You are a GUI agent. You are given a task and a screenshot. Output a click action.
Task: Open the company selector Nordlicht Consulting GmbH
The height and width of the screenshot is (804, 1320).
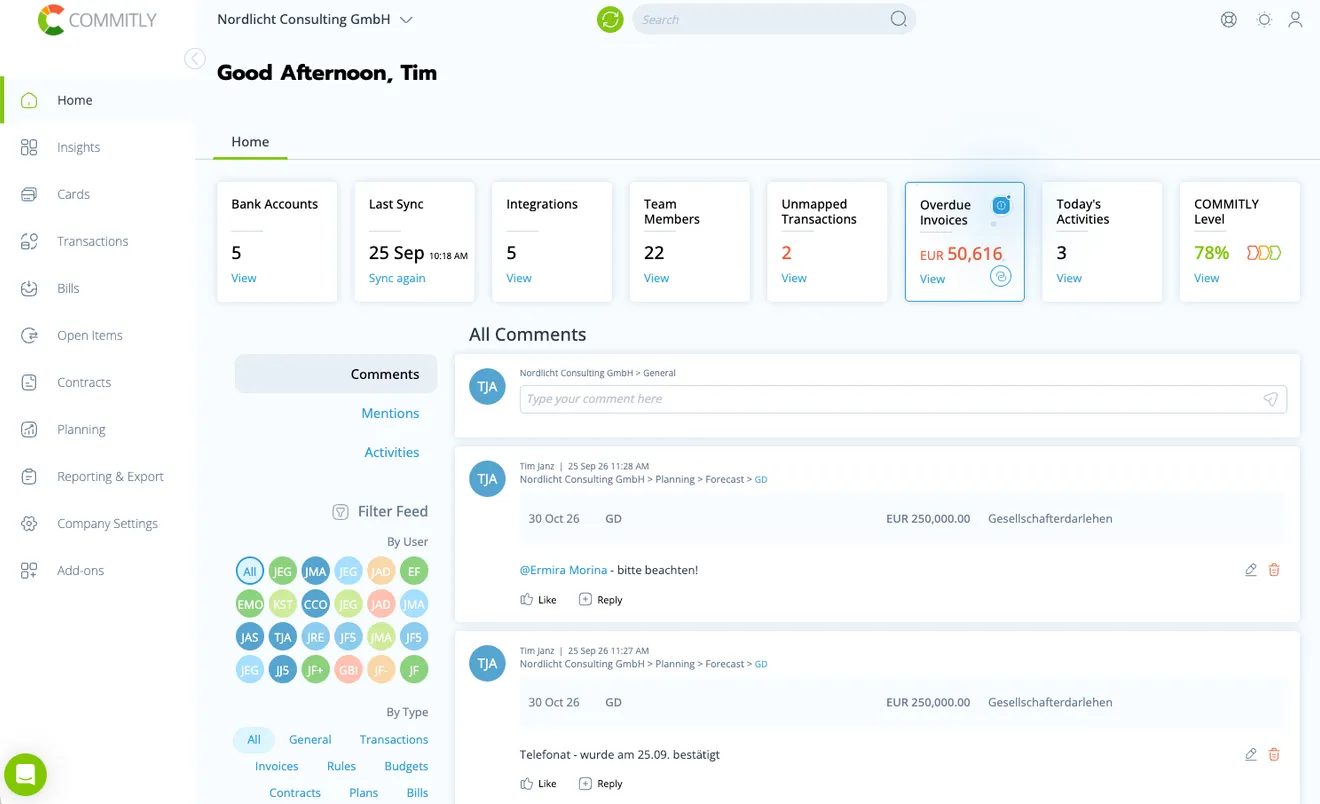pos(314,19)
